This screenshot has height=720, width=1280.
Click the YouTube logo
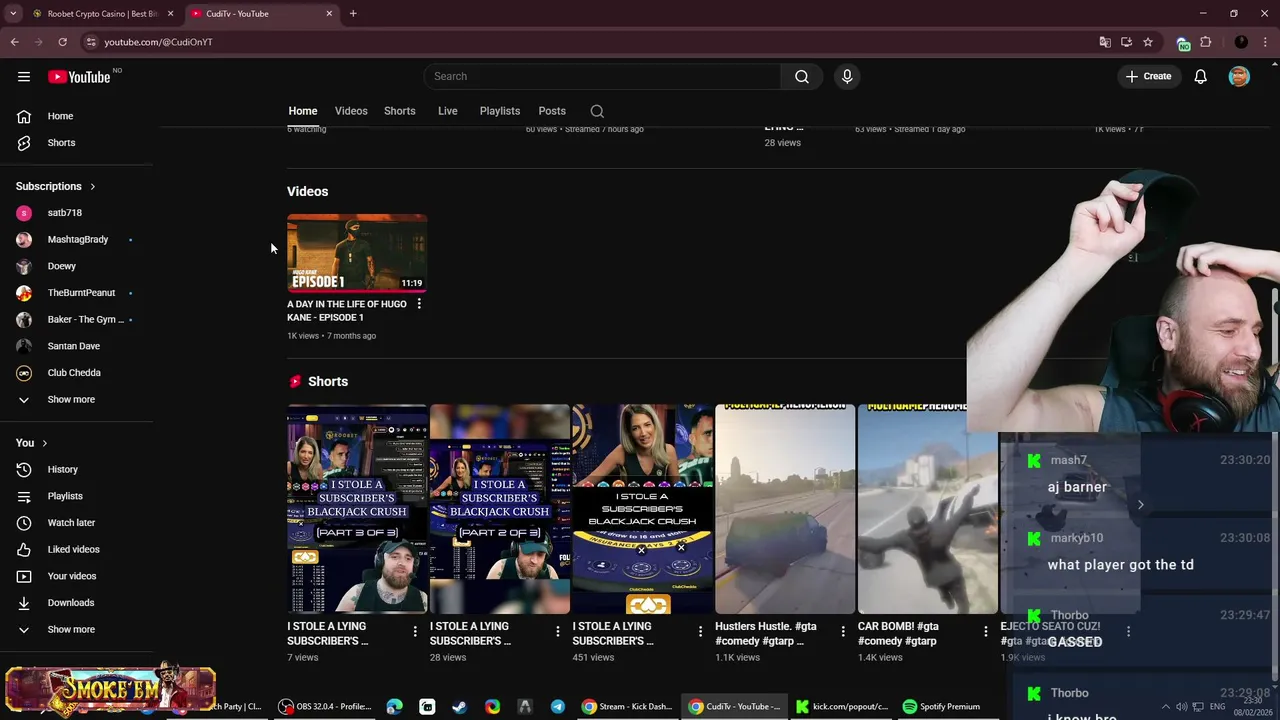pos(79,77)
